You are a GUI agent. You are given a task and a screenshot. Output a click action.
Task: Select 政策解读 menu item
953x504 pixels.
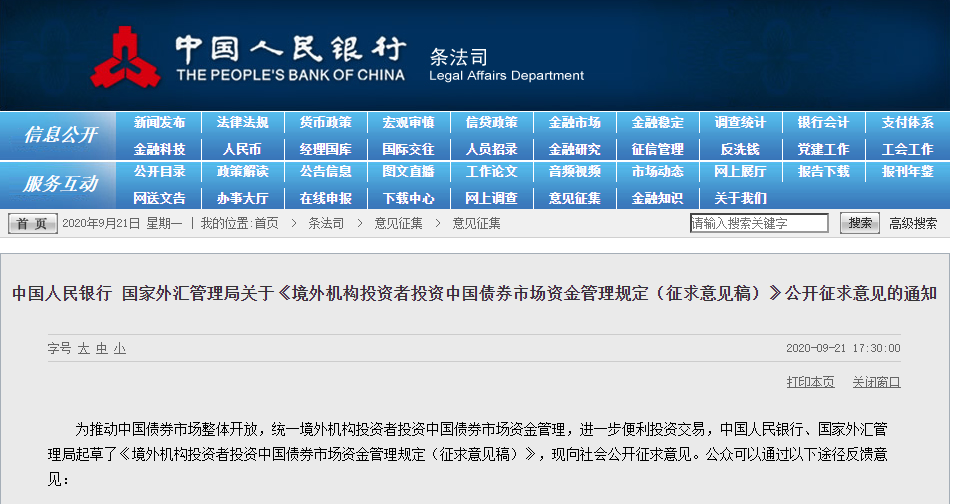(243, 171)
